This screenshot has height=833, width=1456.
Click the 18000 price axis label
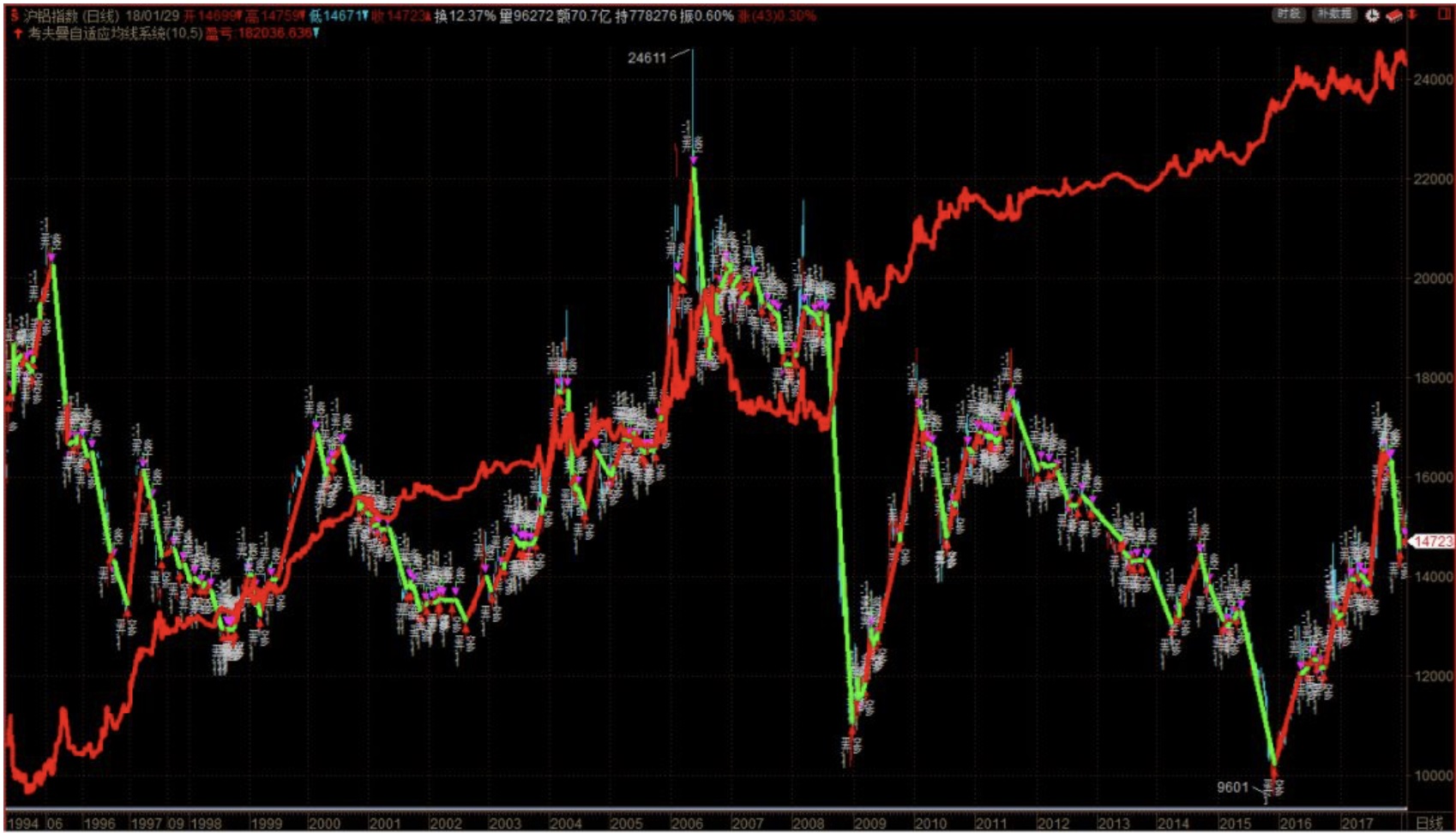[1433, 378]
